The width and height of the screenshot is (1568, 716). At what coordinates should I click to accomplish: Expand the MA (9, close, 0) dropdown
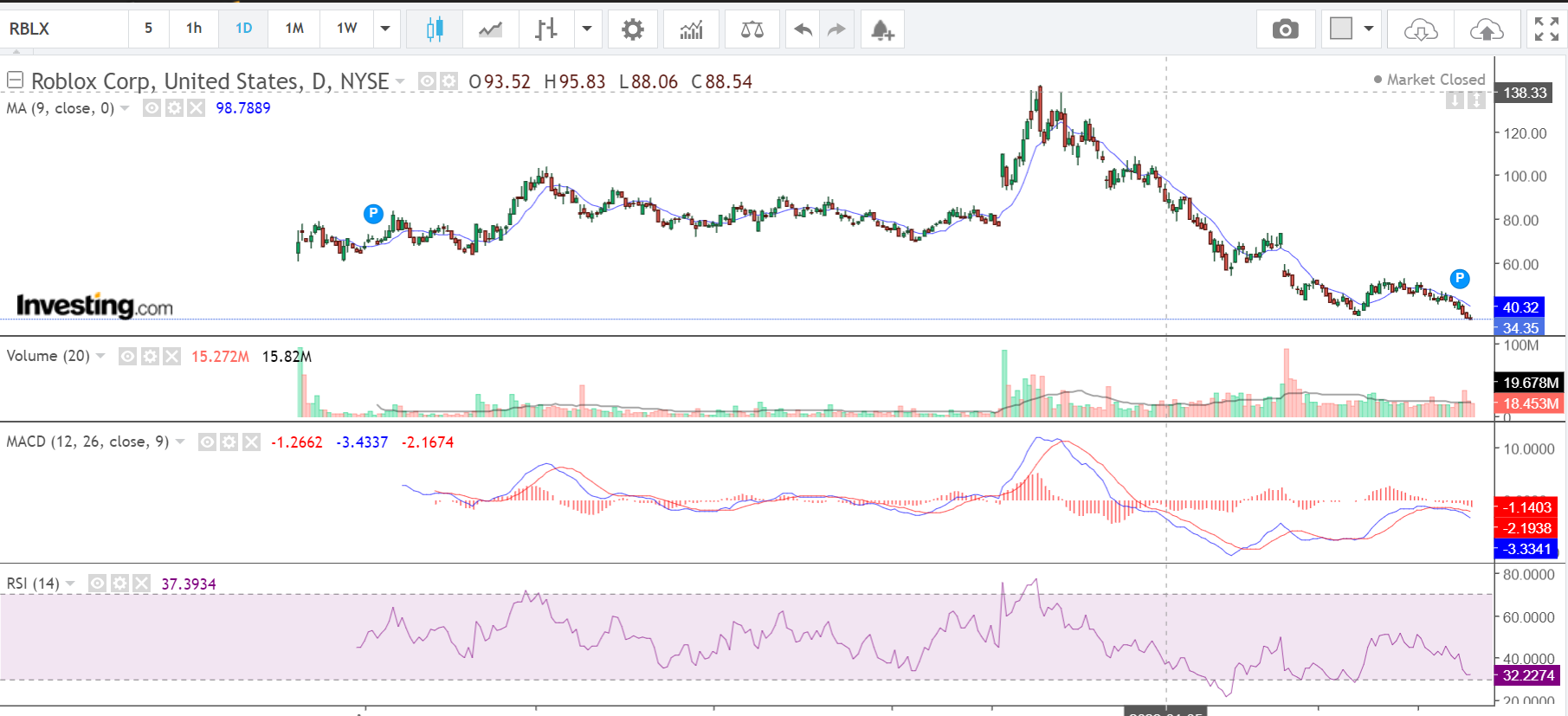point(125,108)
